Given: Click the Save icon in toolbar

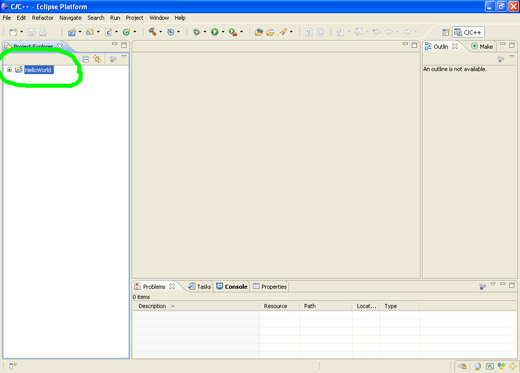Looking at the screenshot, I should coord(31,32).
